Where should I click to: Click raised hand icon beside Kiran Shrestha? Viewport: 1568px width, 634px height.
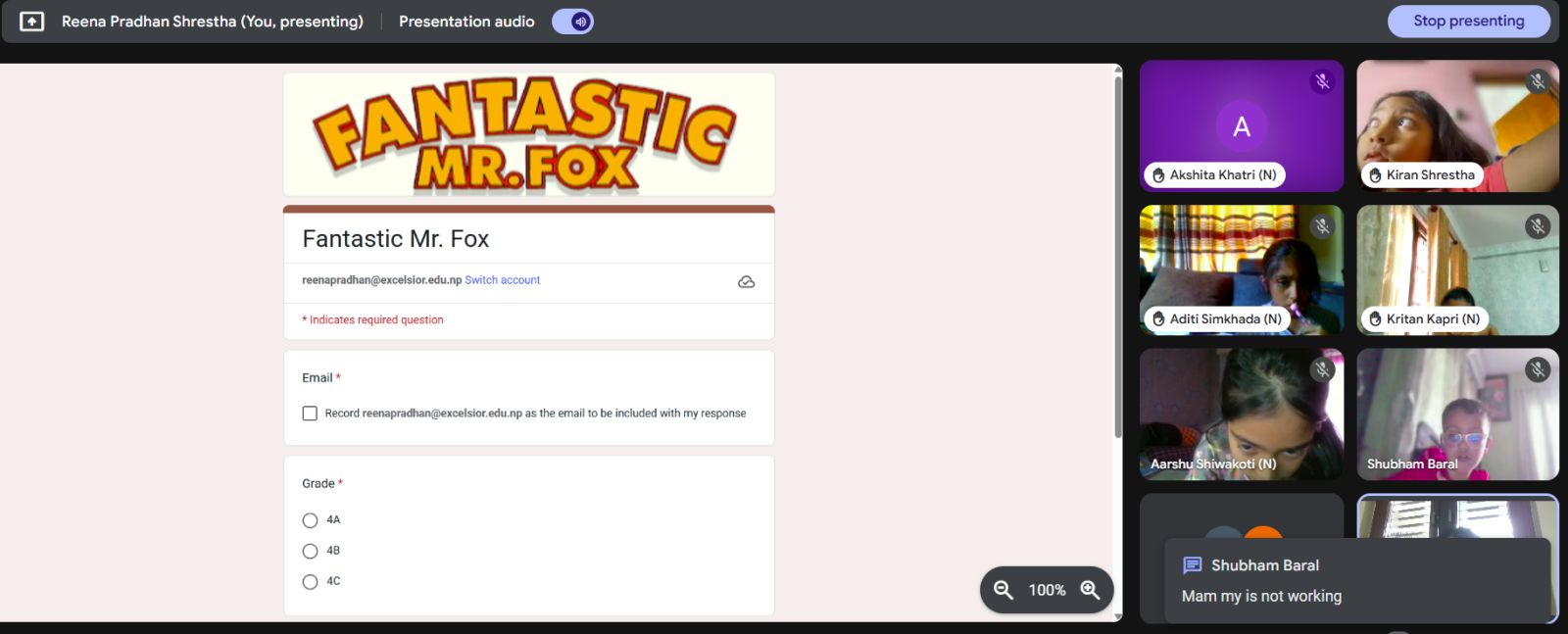coord(1375,175)
